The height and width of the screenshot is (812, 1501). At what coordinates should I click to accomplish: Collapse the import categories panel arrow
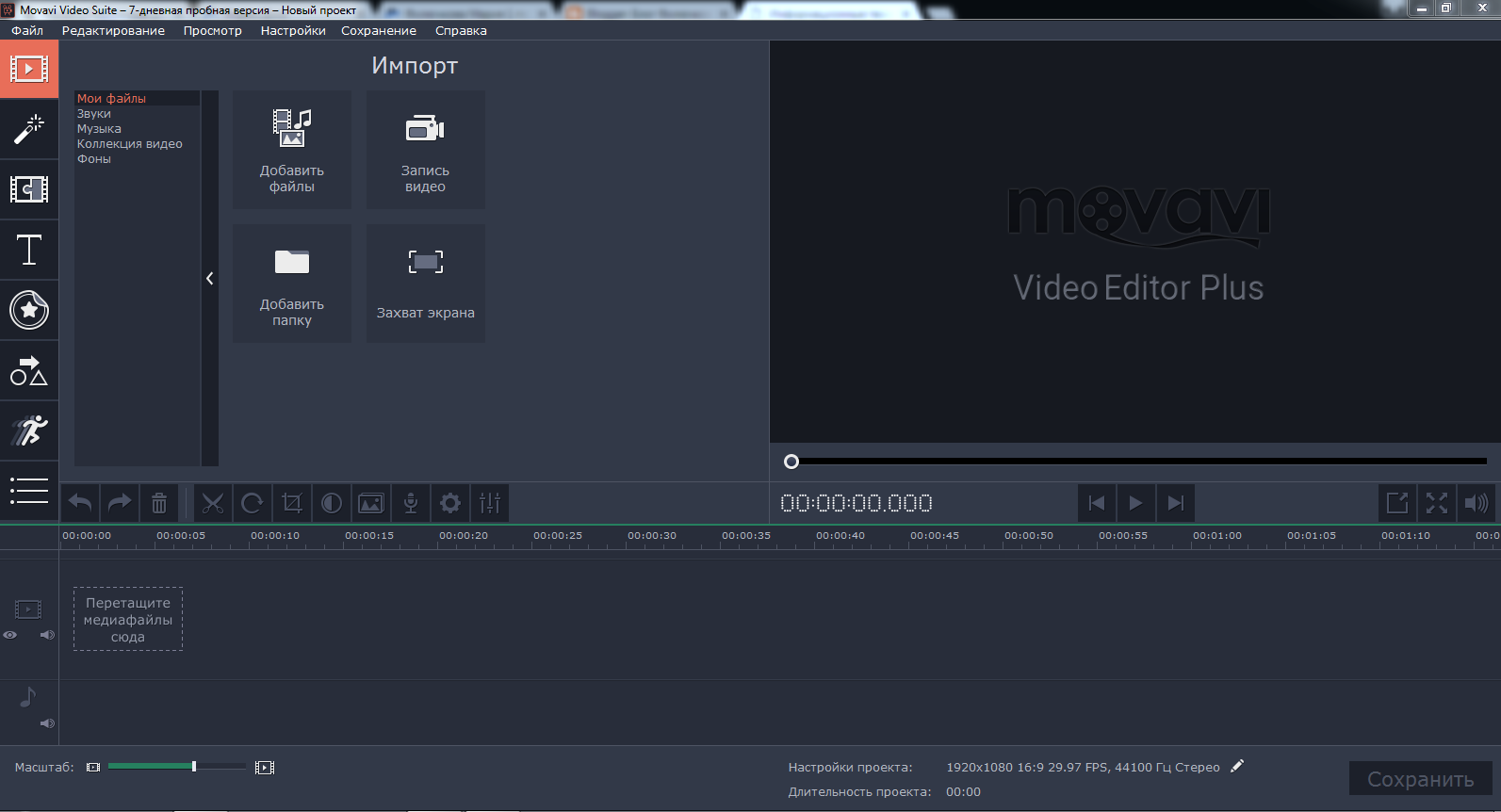[x=209, y=278]
